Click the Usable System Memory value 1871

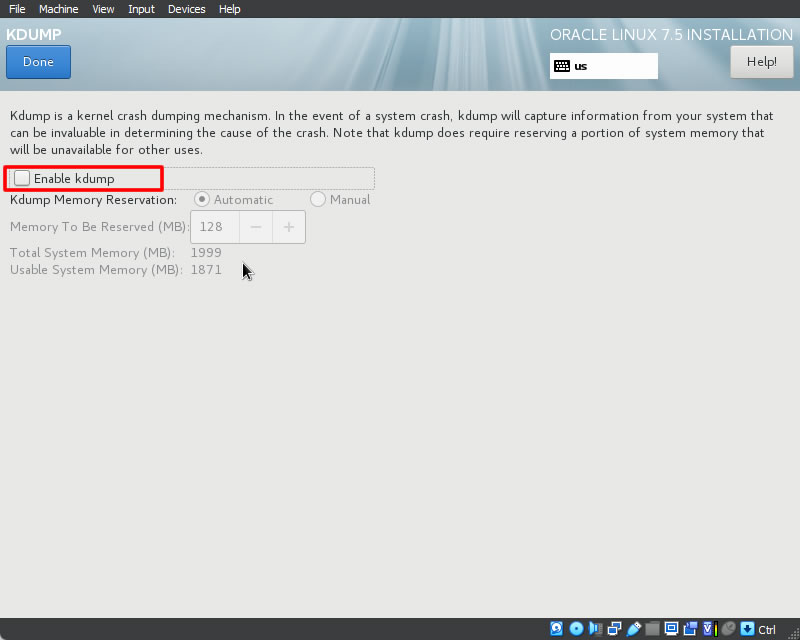(x=206, y=269)
